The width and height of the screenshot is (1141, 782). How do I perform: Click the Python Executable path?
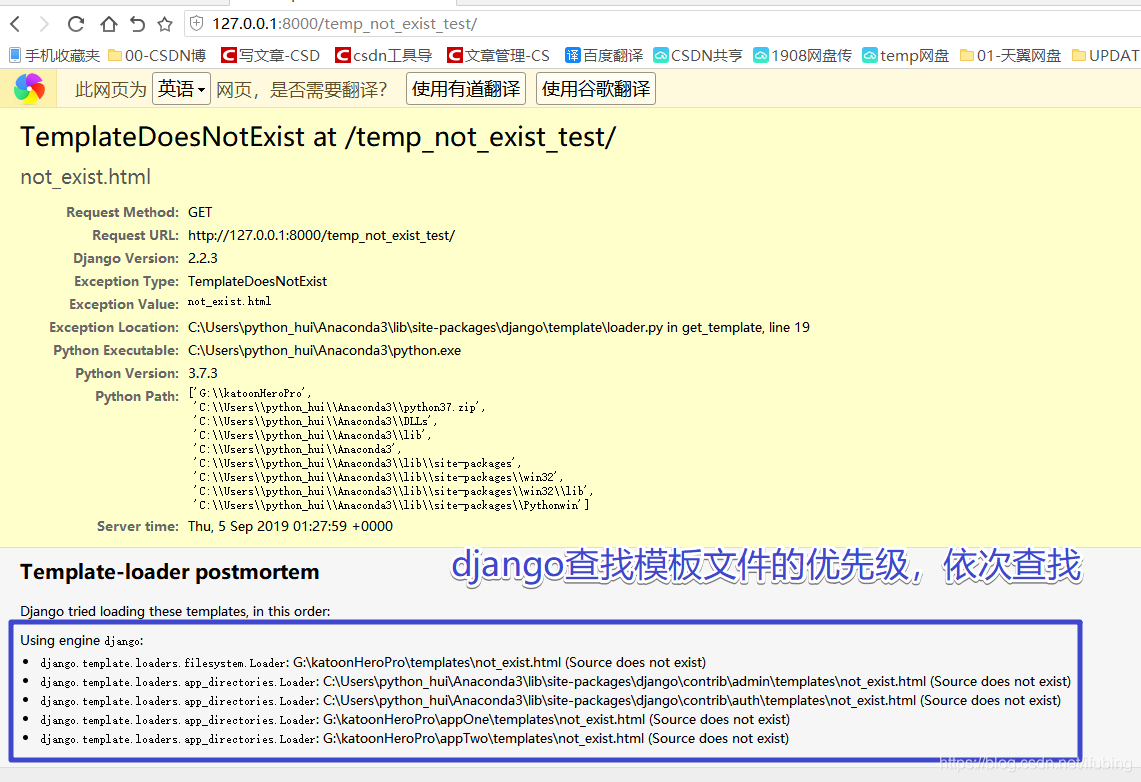tap(324, 351)
